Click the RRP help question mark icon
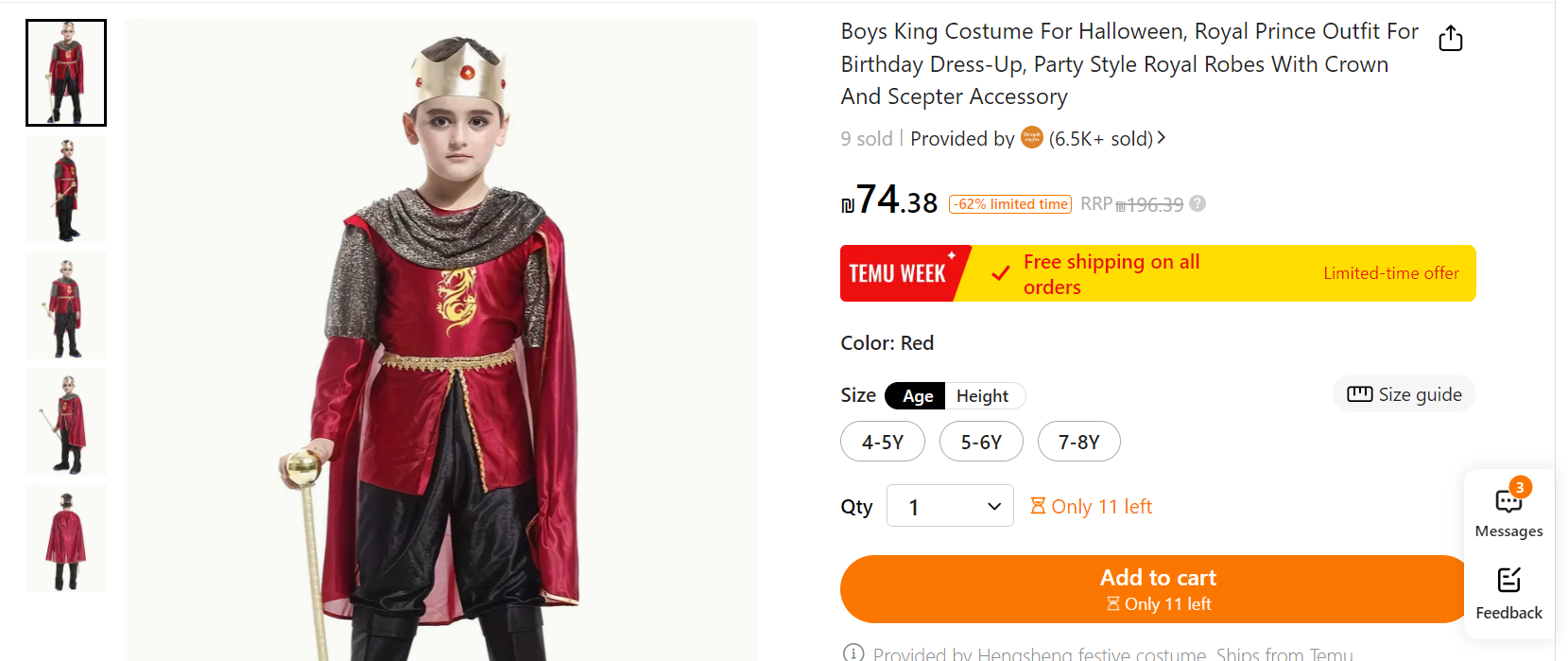 [1198, 203]
